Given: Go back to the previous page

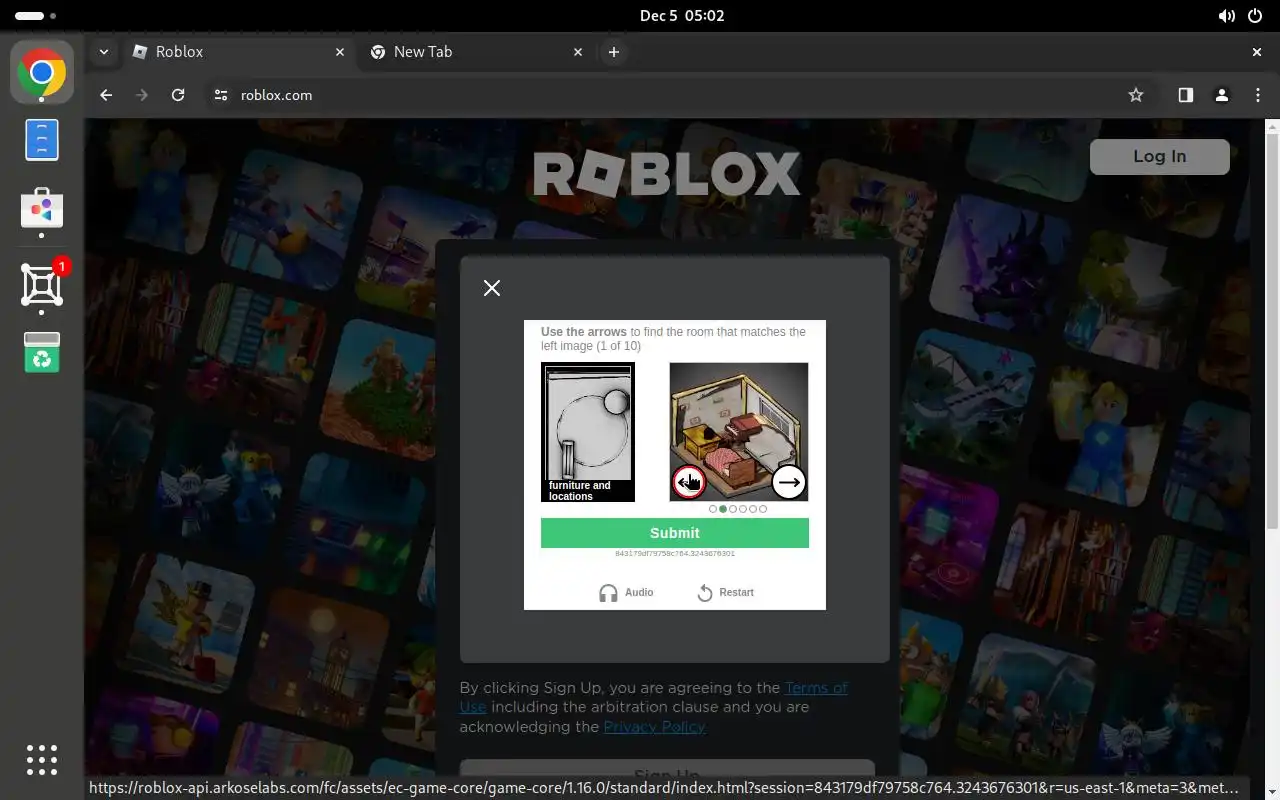Looking at the screenshot, I should point(106,95).
